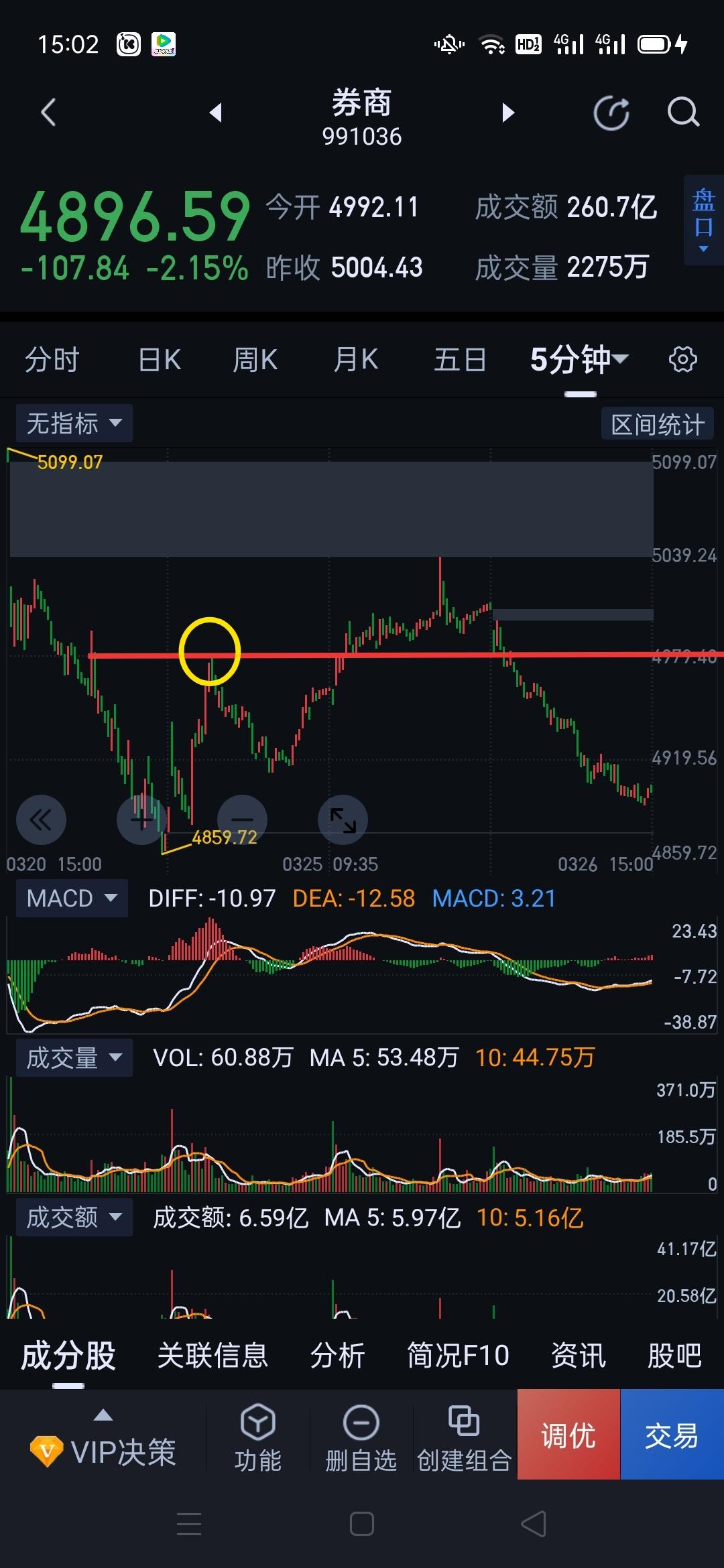Tap the 今开 4992.11 value
Viewport: 724px width, 1568px height.
click(x=374, y=207)
